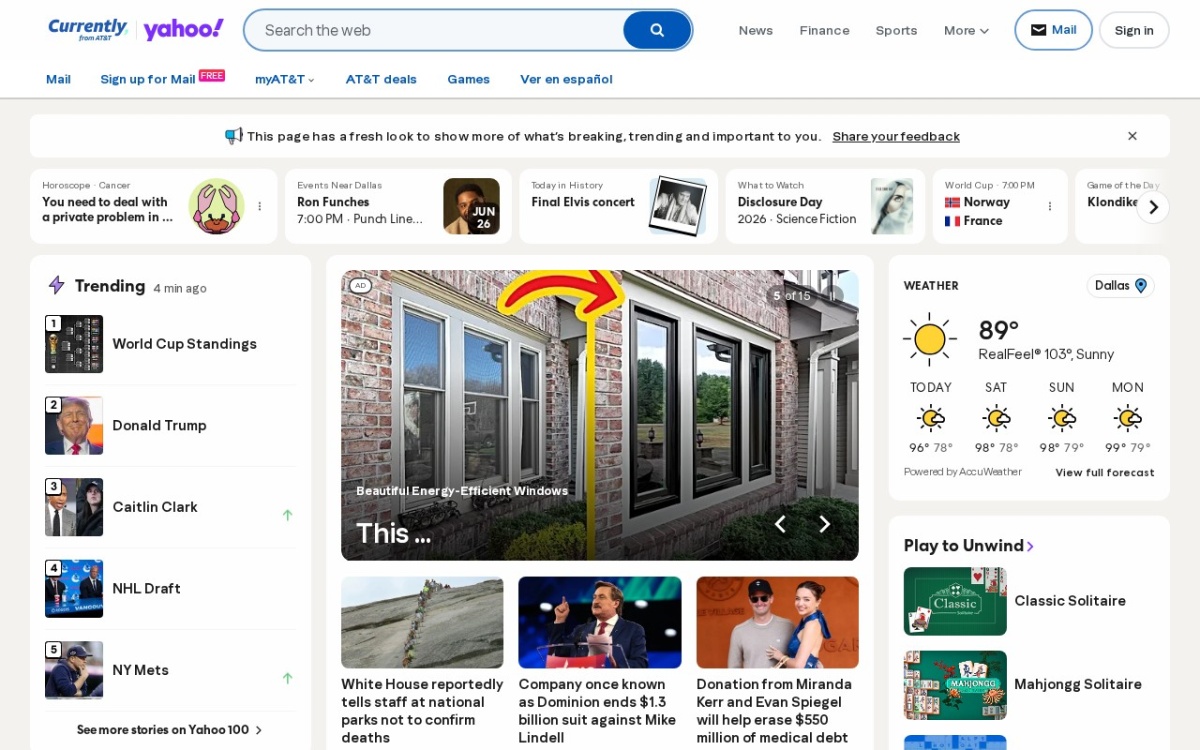Open White House national parks story

pos(422,711)
